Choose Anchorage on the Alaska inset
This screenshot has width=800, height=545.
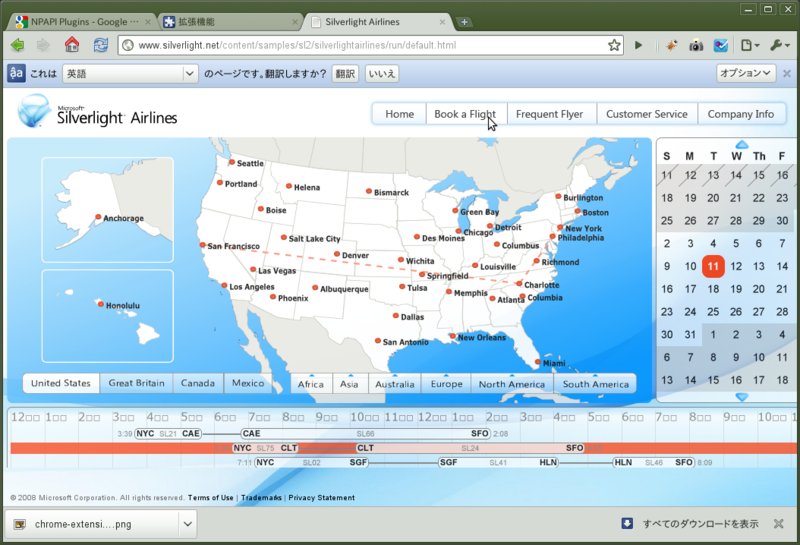[x=98, y=217]
